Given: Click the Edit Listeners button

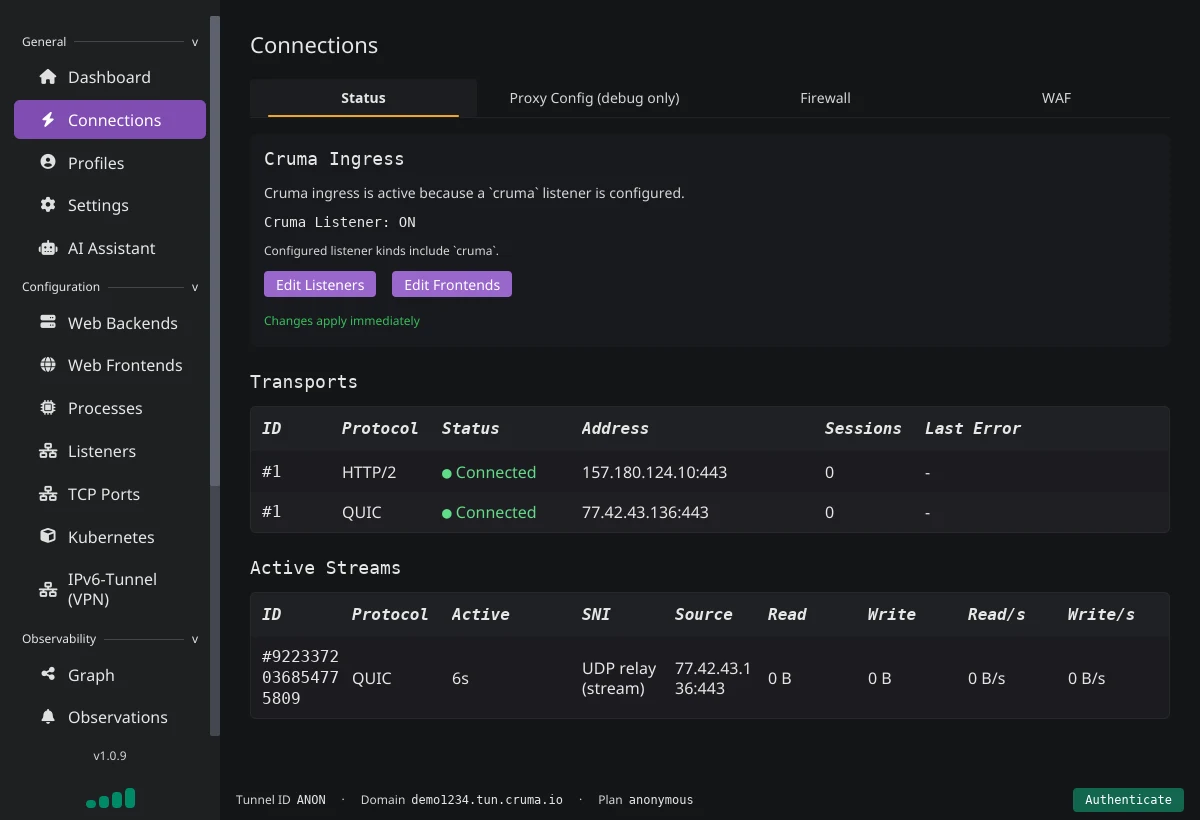Looking at the screenshot, I should pyautogui.click(x=320, y=284).
